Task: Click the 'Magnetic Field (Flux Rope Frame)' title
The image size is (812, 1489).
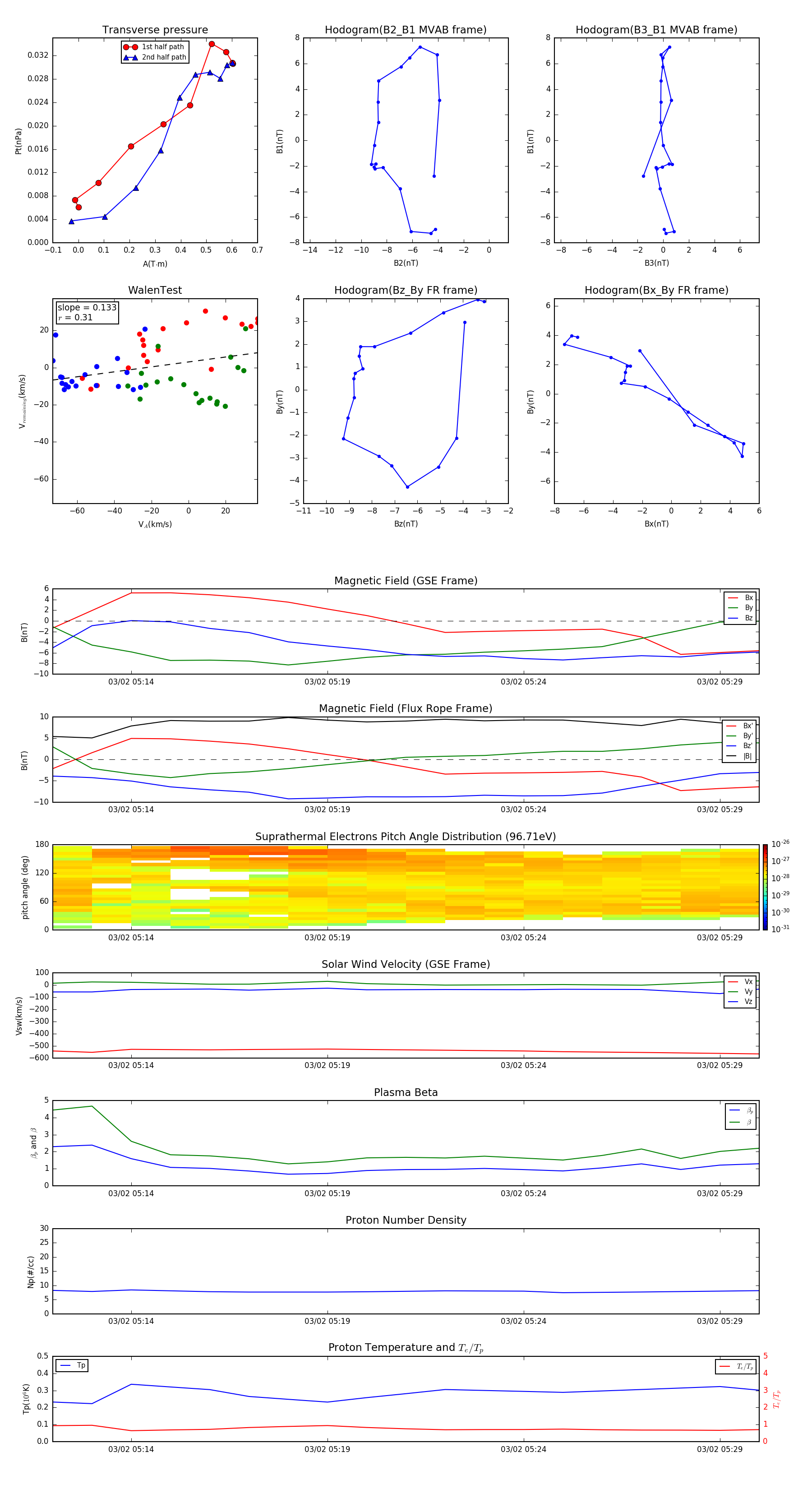Action: (406, 709)
